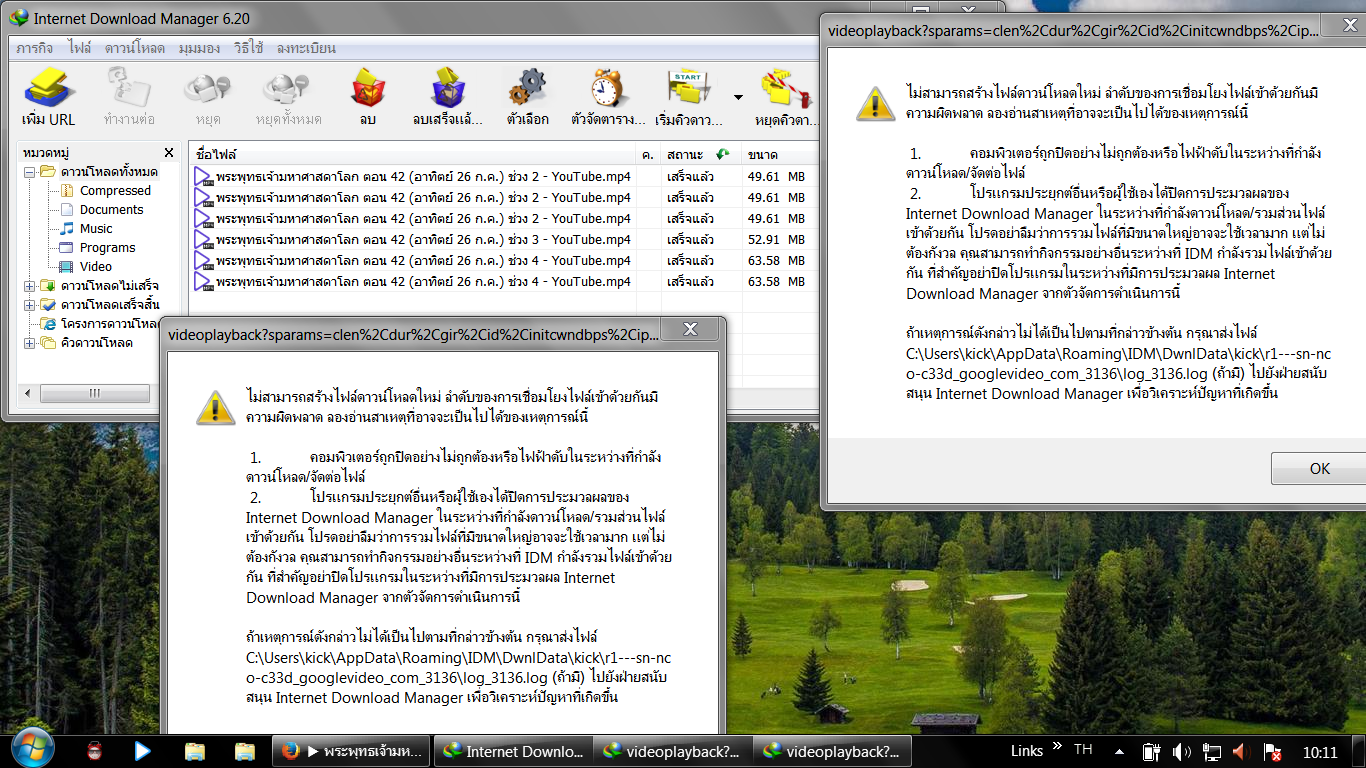The image size is (1366, 768).
Task: Select the ดาวน์โหลดเสร็จสิ้น folder label
Action: pos(109,305)
